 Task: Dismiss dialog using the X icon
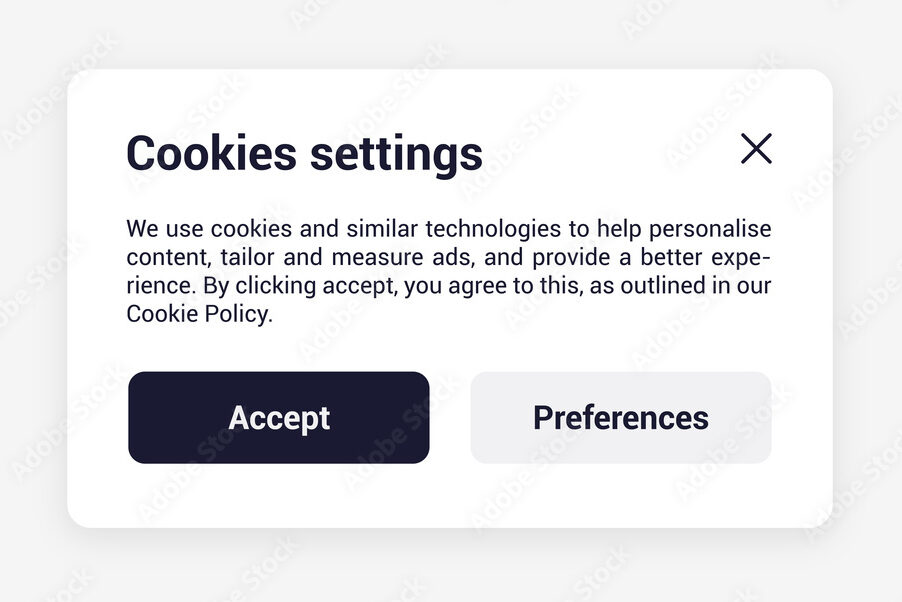pos(756,149)
